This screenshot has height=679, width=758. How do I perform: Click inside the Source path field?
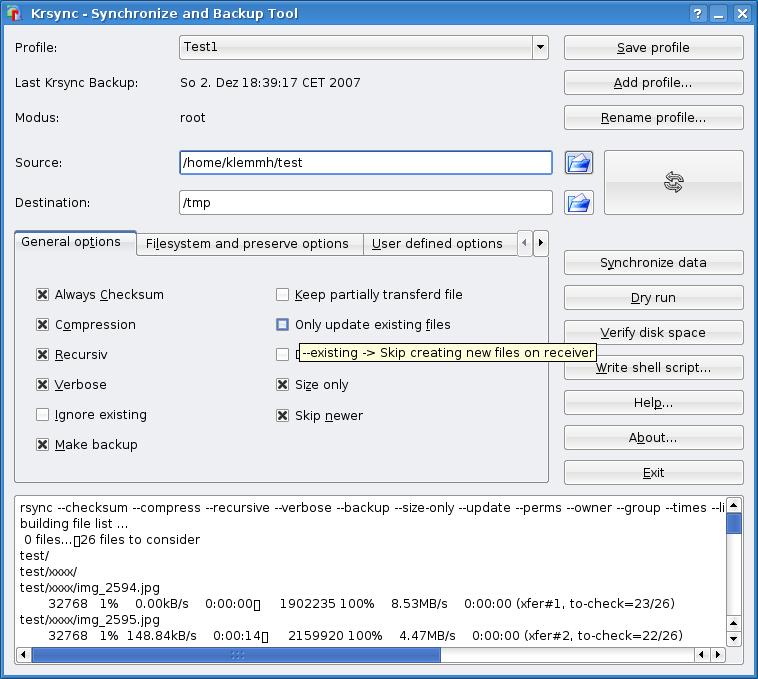[x=365, y=162]
